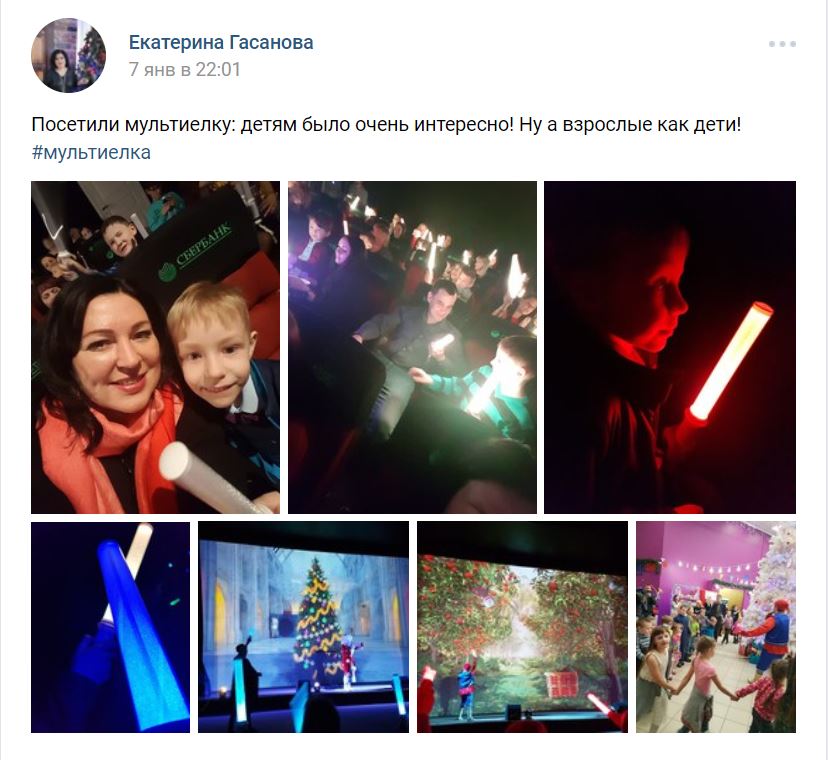Click the red brick prop in the orchard photo
Screen dimensions: 828x760
[560, 685]
